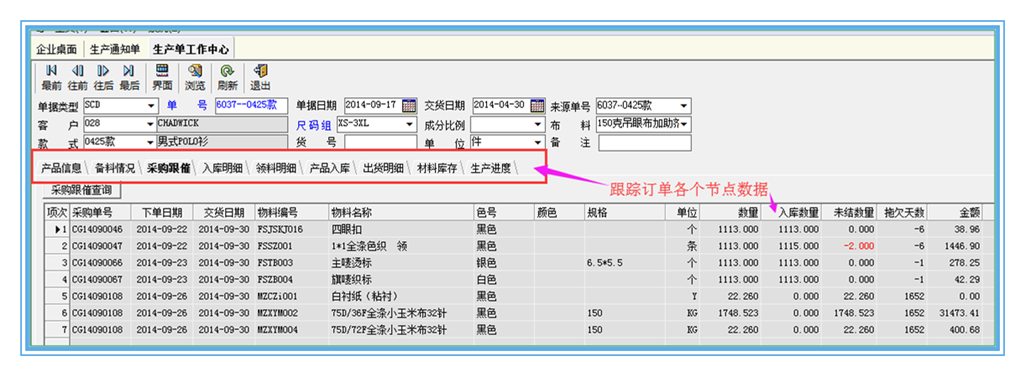Click material name 旗唛织标
Viewport: 1025px width, 376px height.
(x=352, y=279)
